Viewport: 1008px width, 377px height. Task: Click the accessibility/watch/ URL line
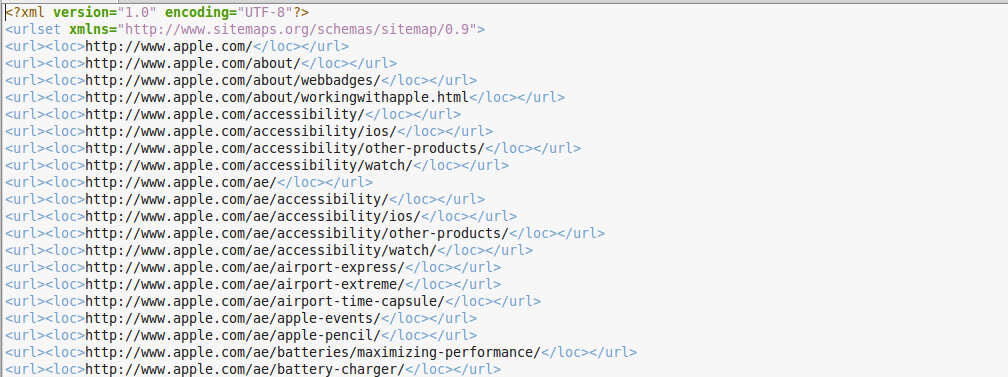pyautogui.click(x=257, y=165)
